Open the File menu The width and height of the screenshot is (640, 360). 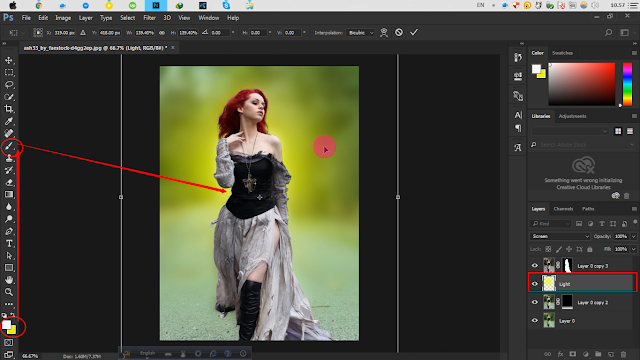point(26,18)
